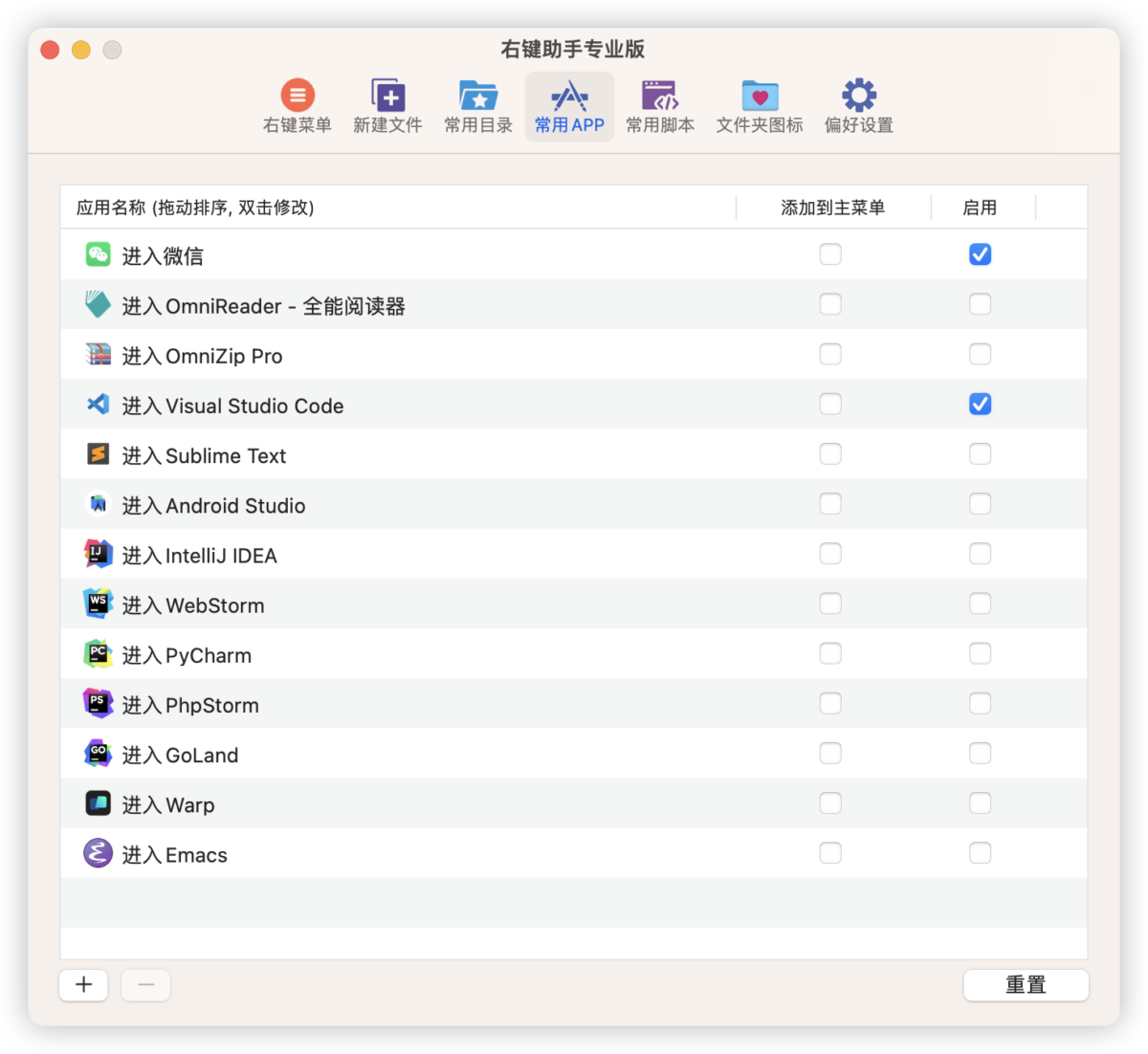Enable 启用 for WebStorm
Image resolution: width=1148 pixels, height=1054 pixels.
tap(980, 604)
